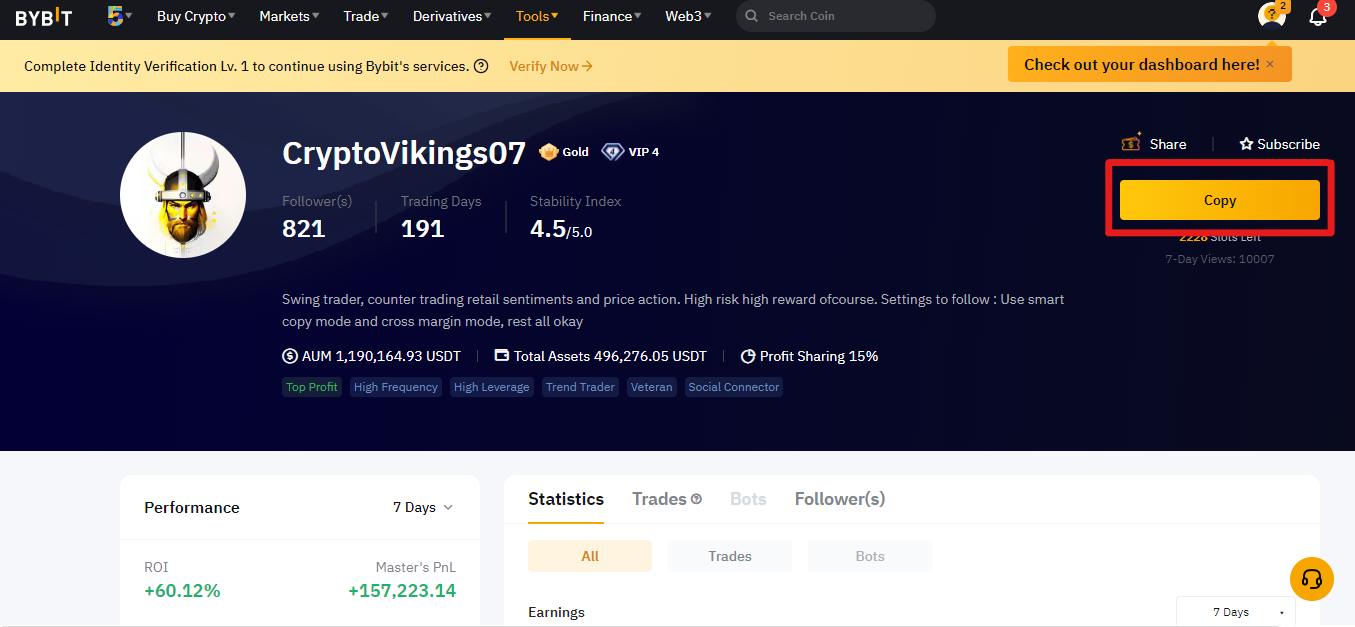Switch to the Statistics tab

[566, 499]
